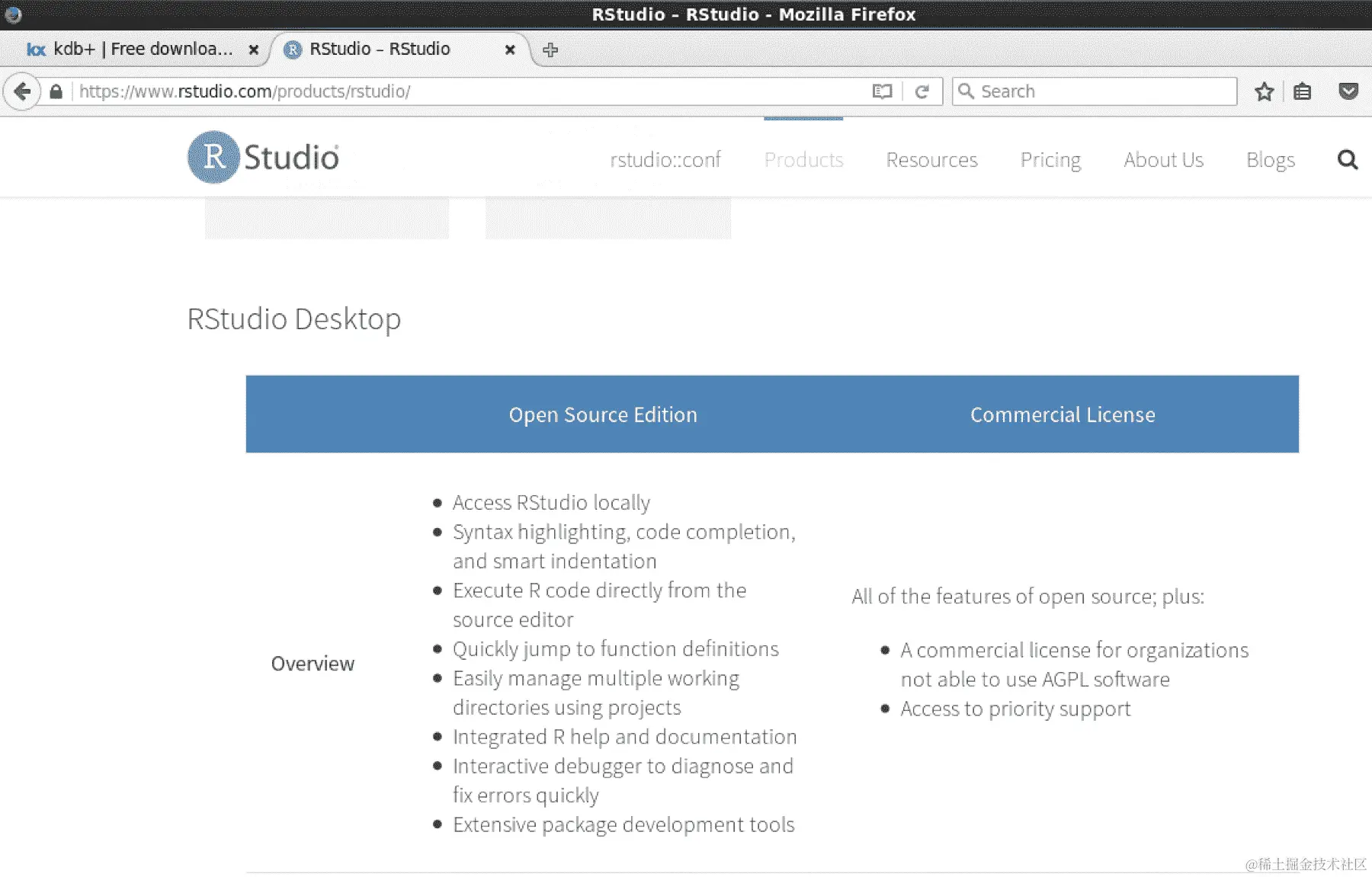Click the Firefox icon in the title bar
The width and height of the screenshot is (1372, 877).
click(13, 14)
